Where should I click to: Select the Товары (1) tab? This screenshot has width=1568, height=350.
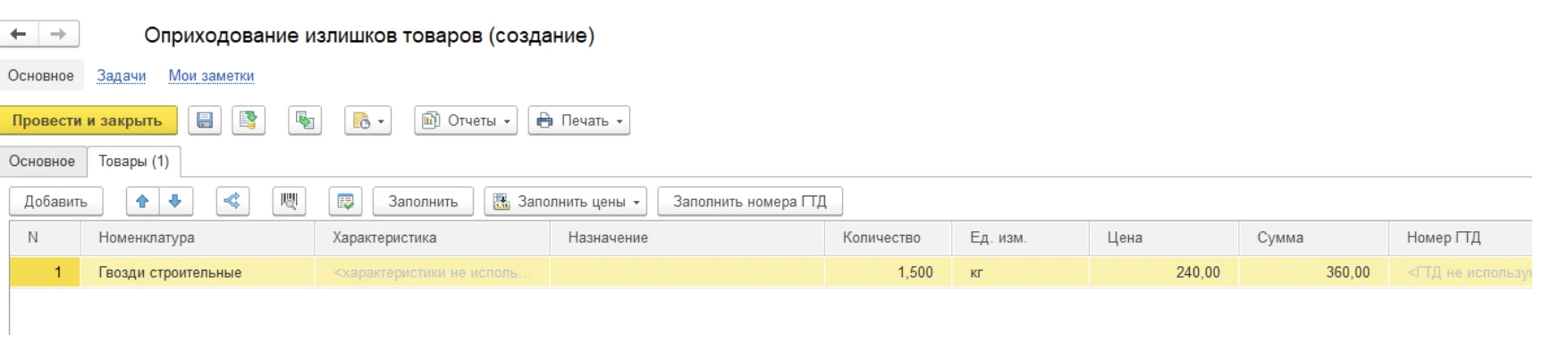pyautogui.click(x=134, y=162)
